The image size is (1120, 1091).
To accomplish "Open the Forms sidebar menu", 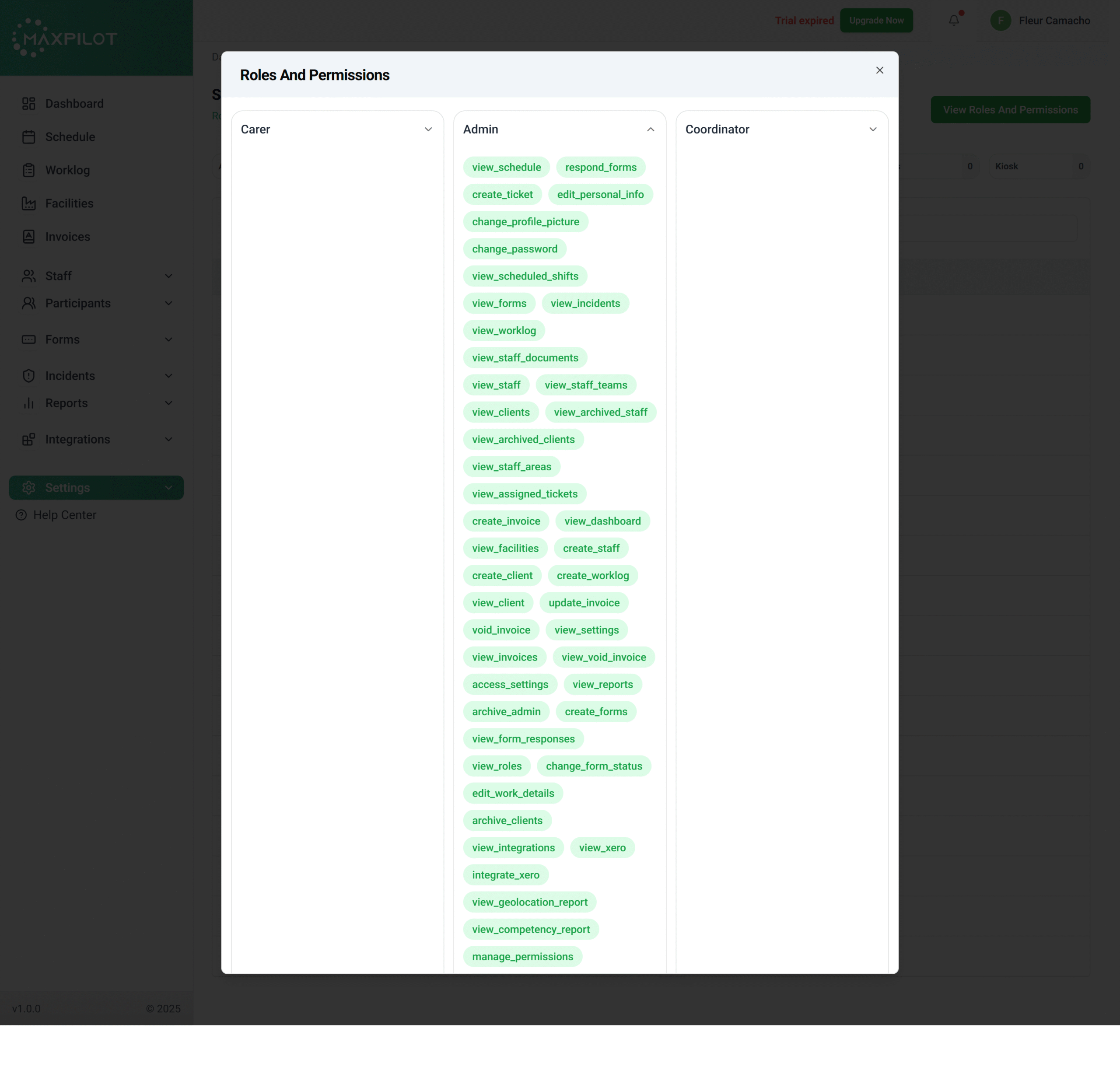I will point(63,340).
